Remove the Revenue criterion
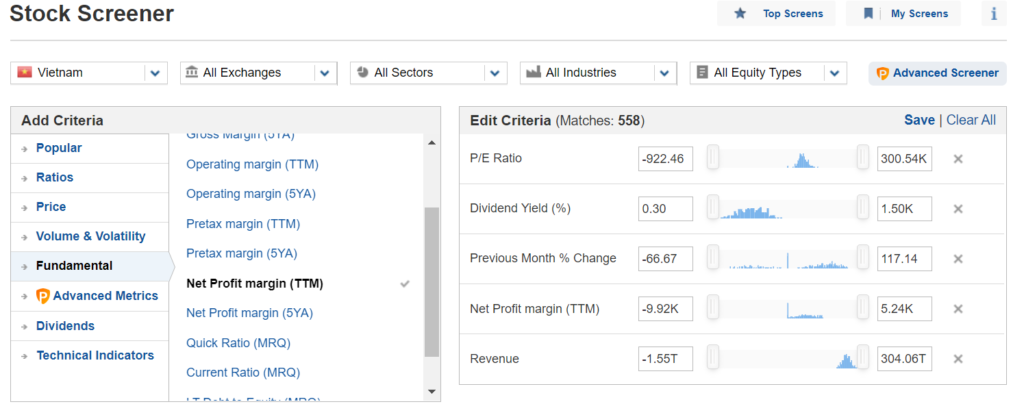 pos(958,359)
